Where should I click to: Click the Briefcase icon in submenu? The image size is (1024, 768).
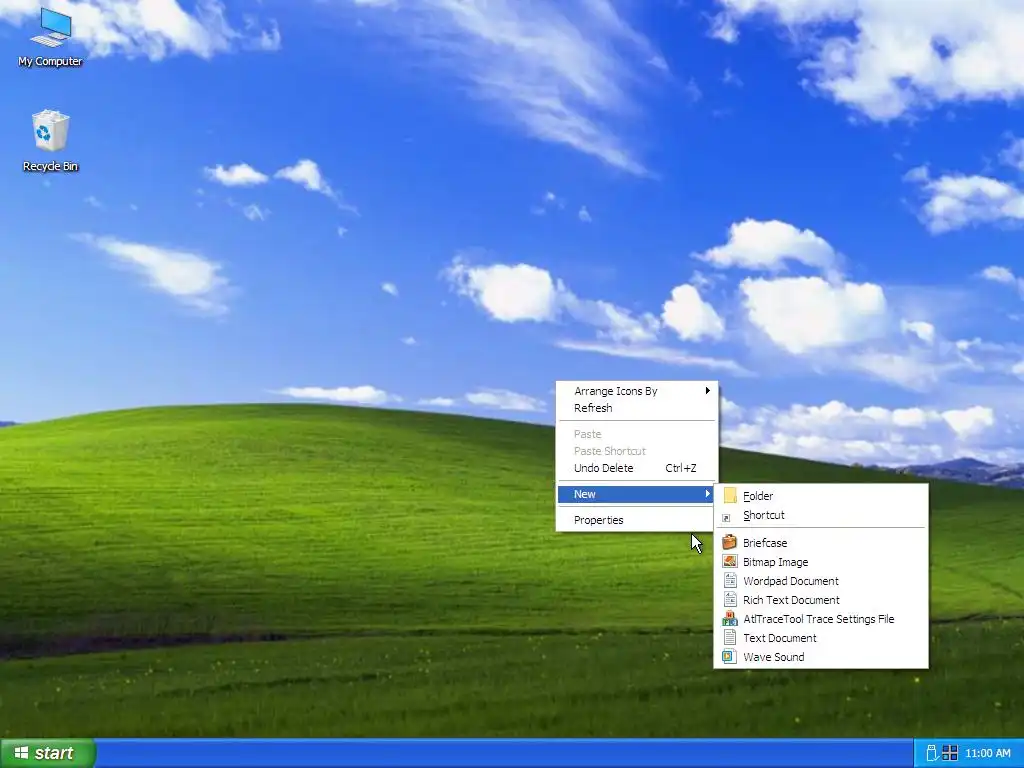[x=729, y=542]
